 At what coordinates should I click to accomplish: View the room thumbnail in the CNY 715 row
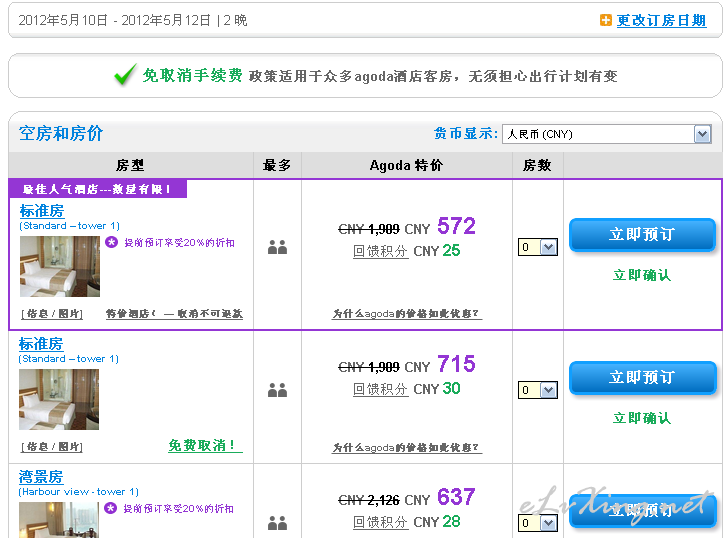59,399
